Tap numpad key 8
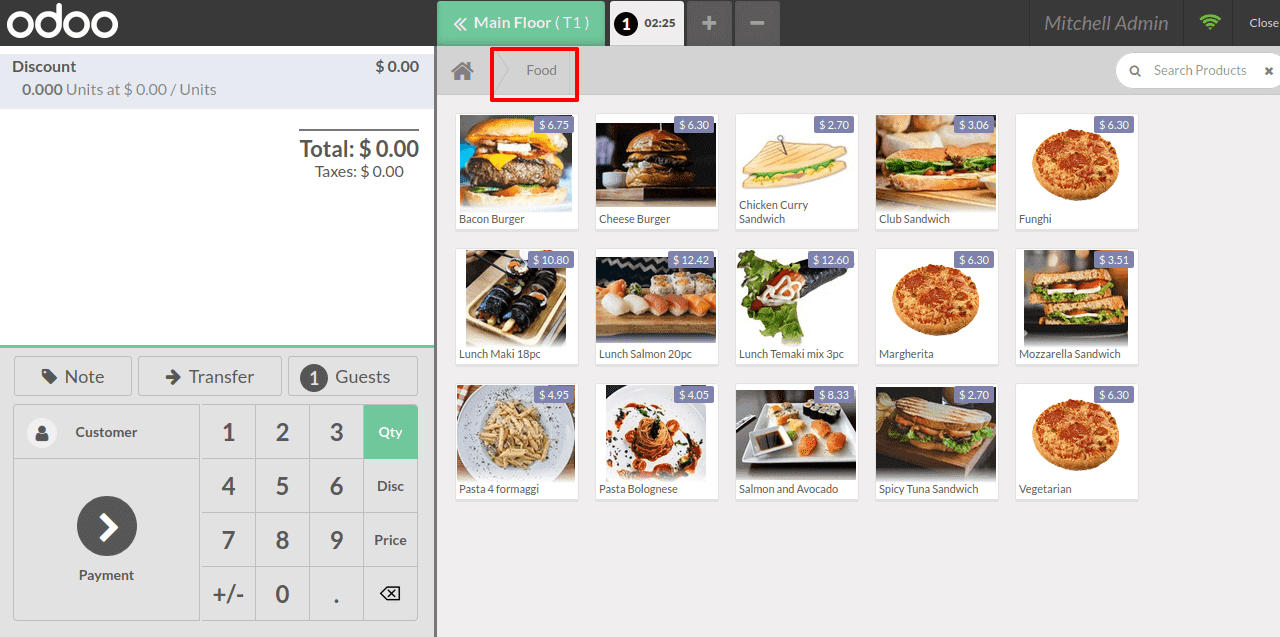This screenshot has width=1280, height=637. click(283, 540)
